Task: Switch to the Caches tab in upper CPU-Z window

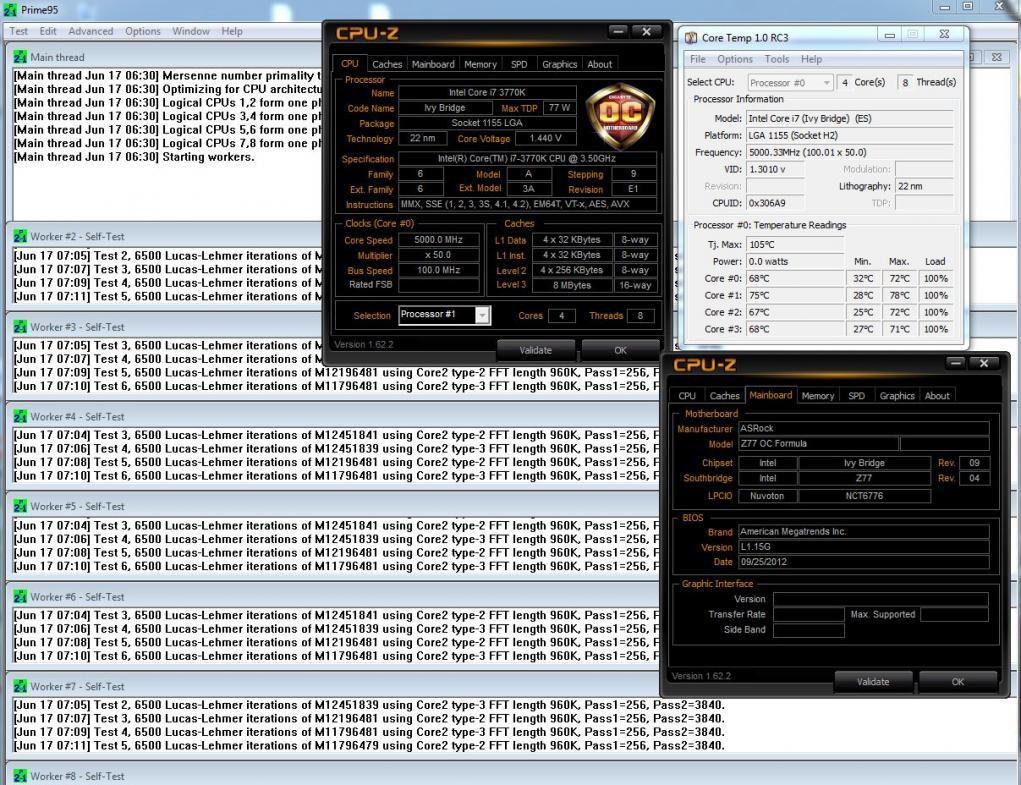Action: tap(387, 64)
